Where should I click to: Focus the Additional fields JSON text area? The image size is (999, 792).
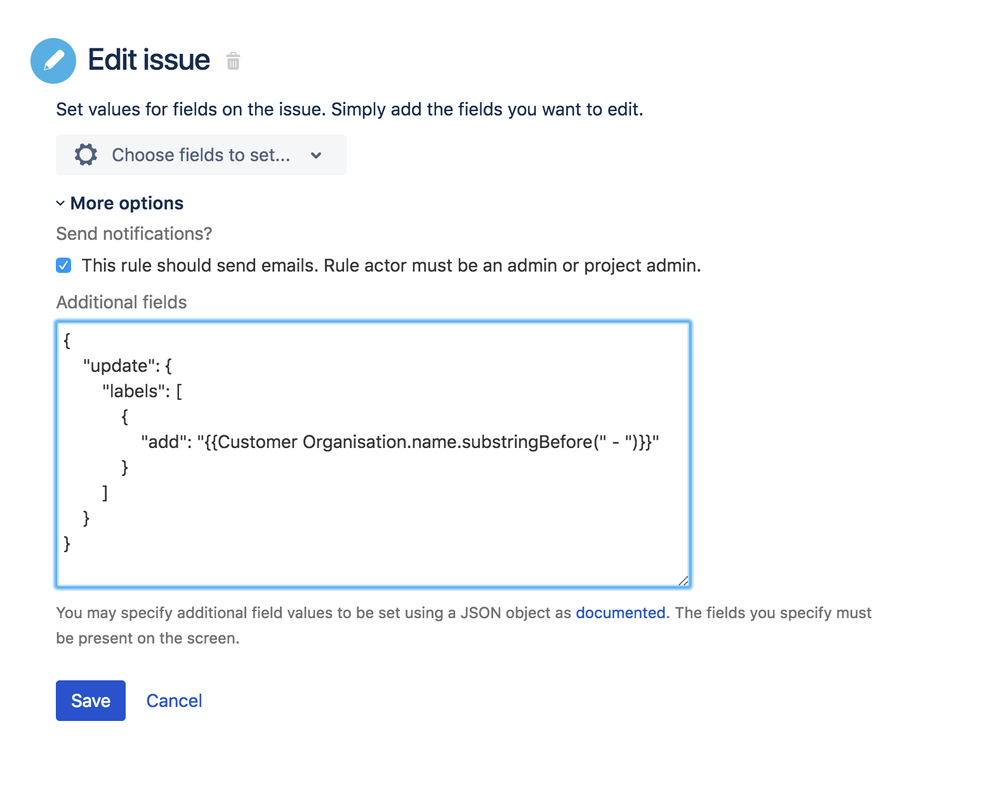[x=373, y=454]
